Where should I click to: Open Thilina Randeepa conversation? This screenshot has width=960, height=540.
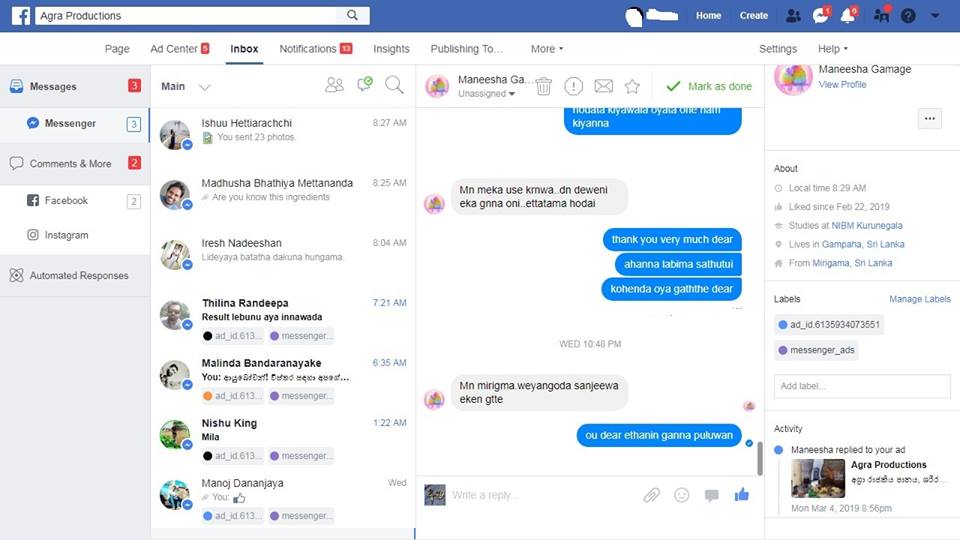tap(283, 318)
